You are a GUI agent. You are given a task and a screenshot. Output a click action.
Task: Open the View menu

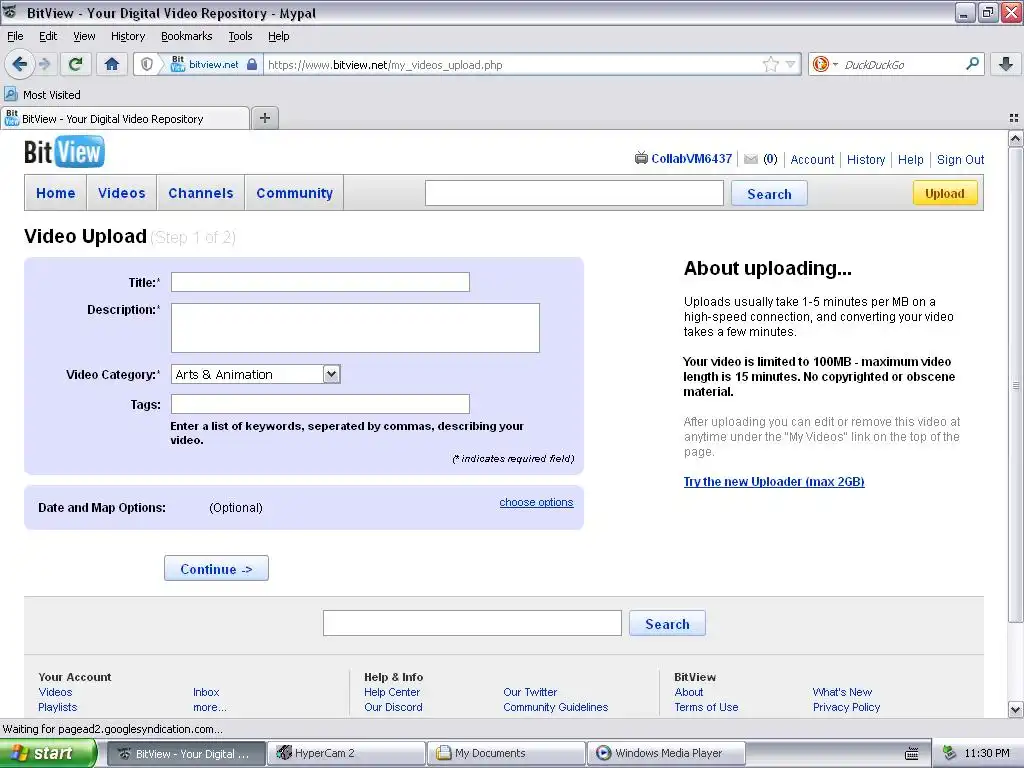pos(84,36)
